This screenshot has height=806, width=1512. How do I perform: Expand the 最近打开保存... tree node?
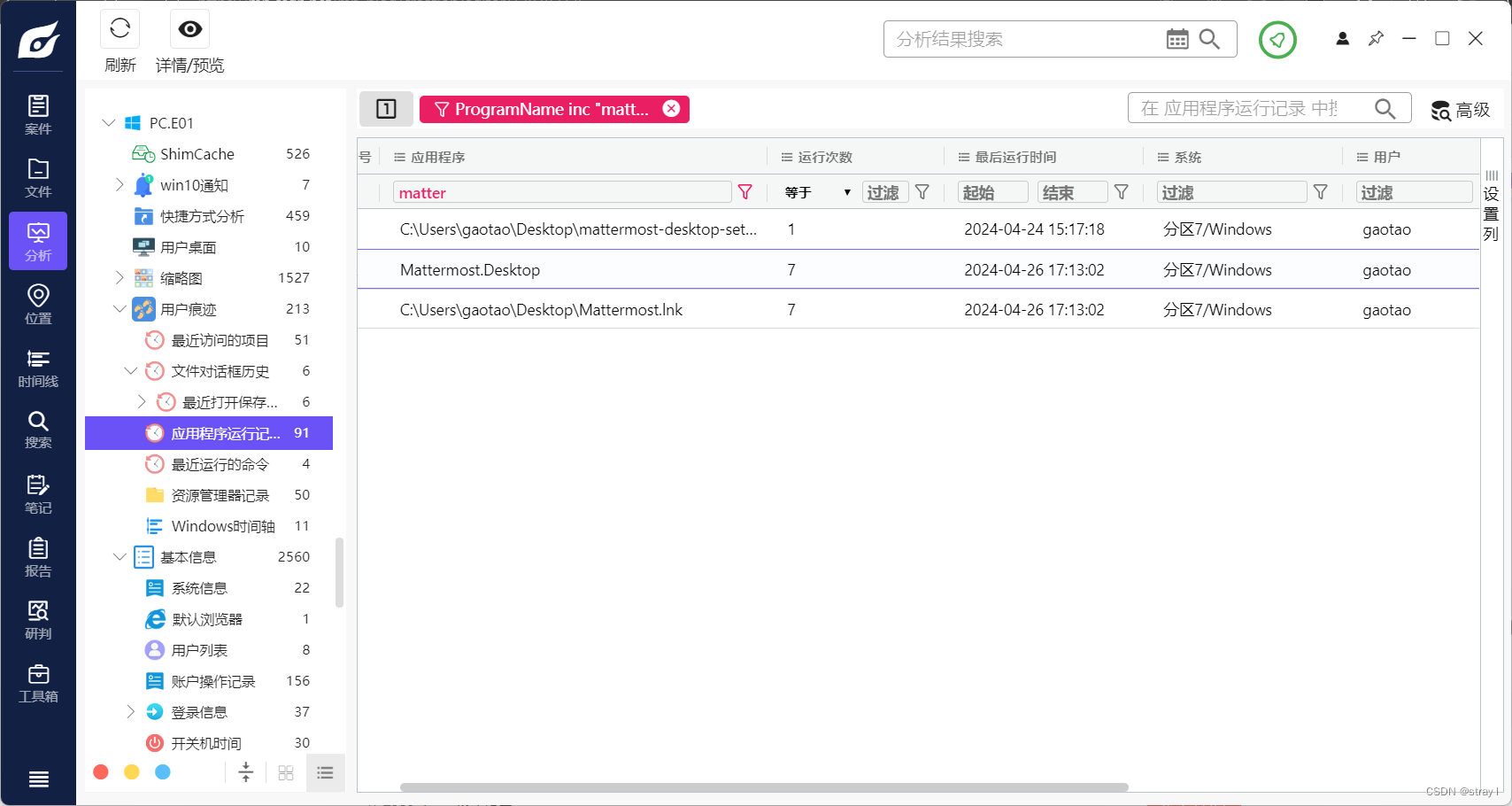coord(142,401)
